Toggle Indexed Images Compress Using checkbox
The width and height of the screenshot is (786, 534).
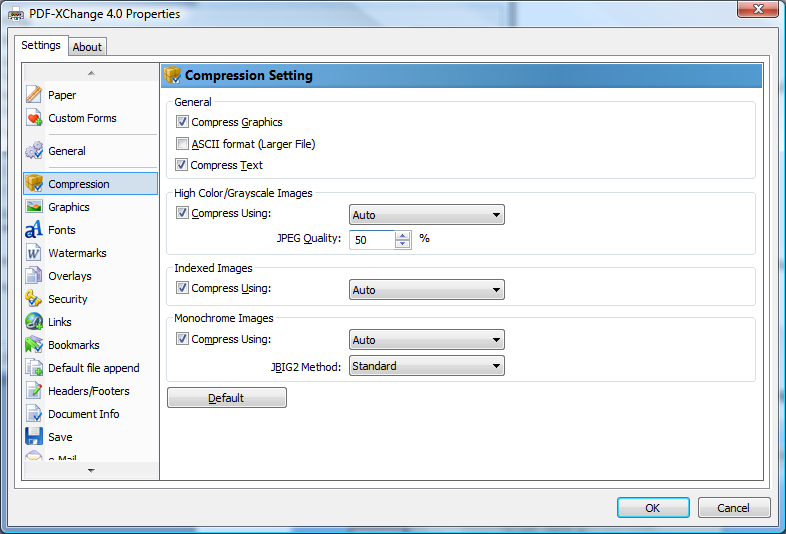(x=182, y=288)
